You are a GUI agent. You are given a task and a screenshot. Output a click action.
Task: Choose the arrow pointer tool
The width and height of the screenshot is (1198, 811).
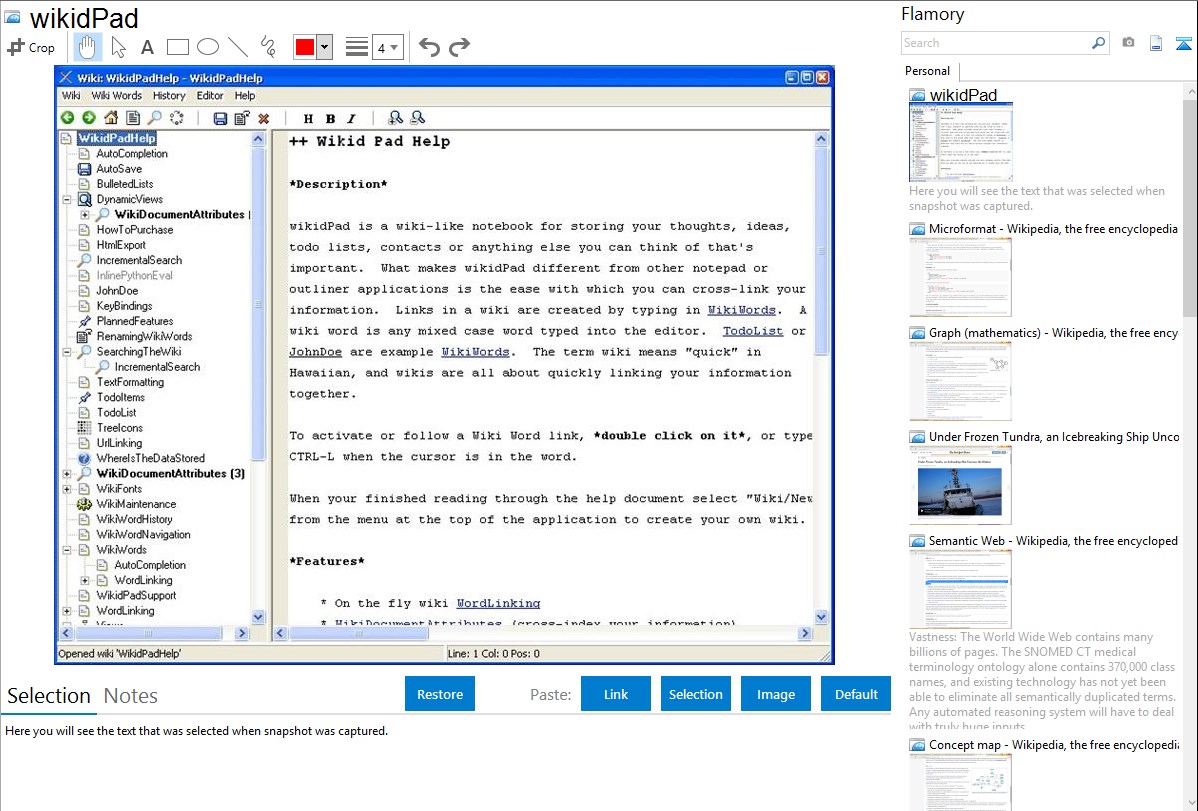[x=118, y=47]
